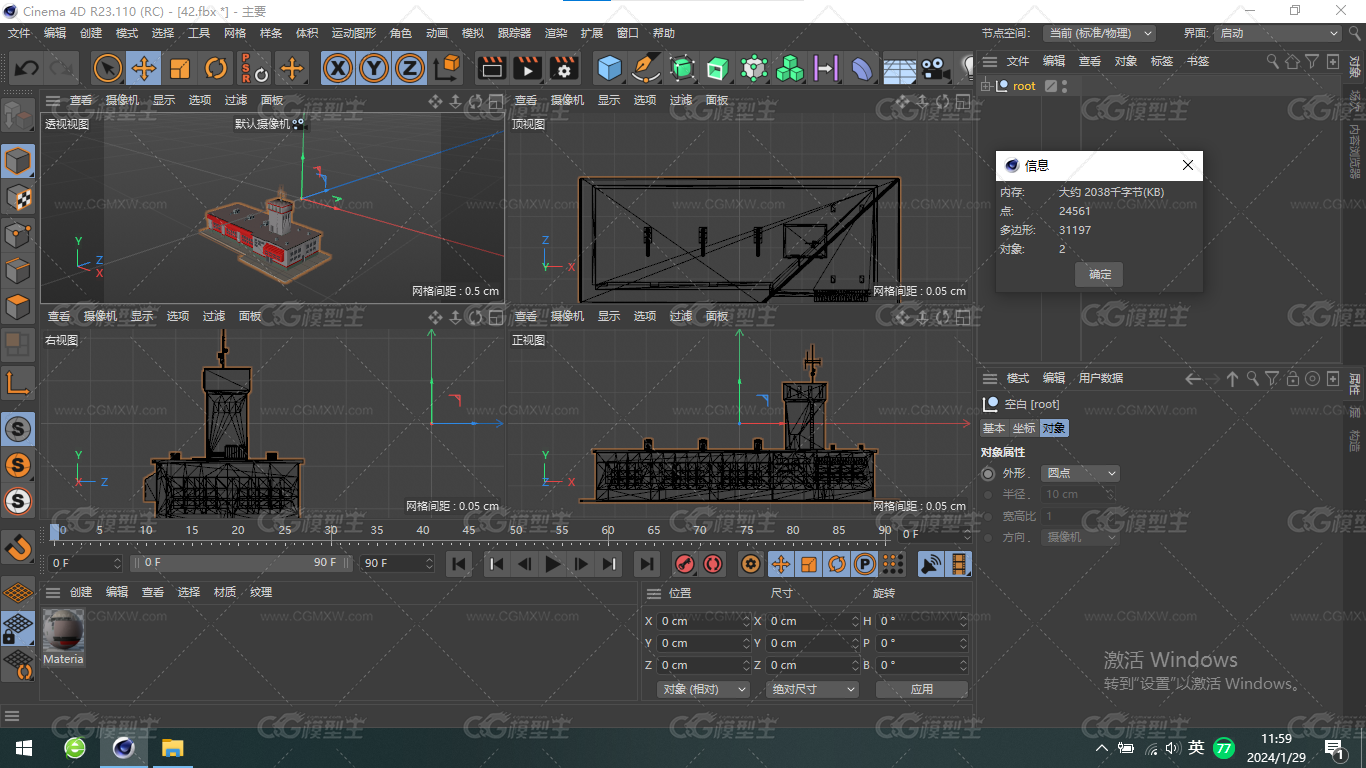Open the 圆点 shape dropdown

pyautogui.click(x=1080, y=473)
